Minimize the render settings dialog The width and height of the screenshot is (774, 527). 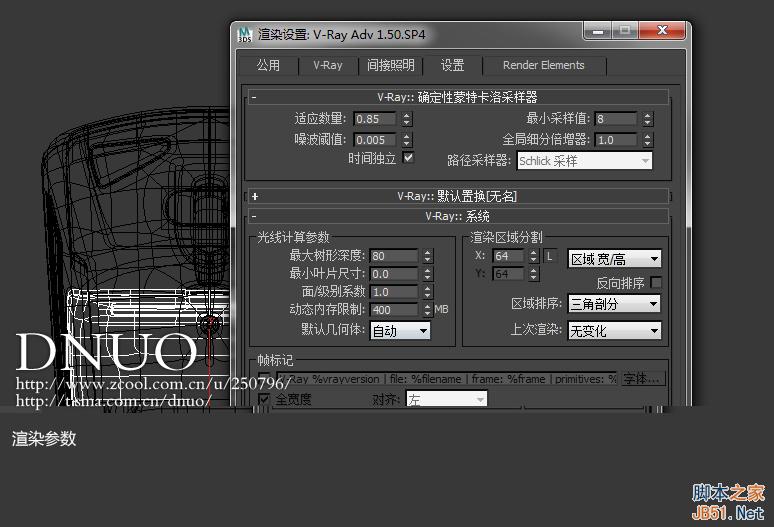point(598,31)
